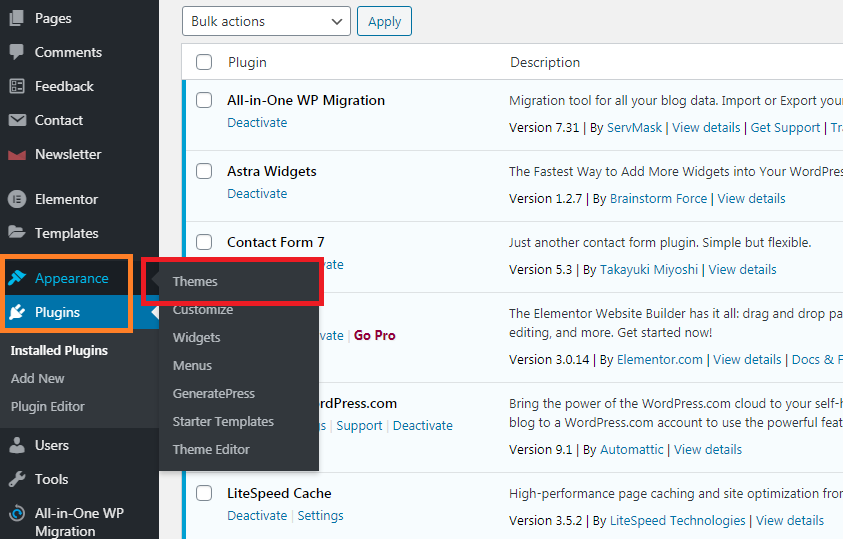Click the Elementor circle icon
The image size is (843, 539).
point(17,199)
